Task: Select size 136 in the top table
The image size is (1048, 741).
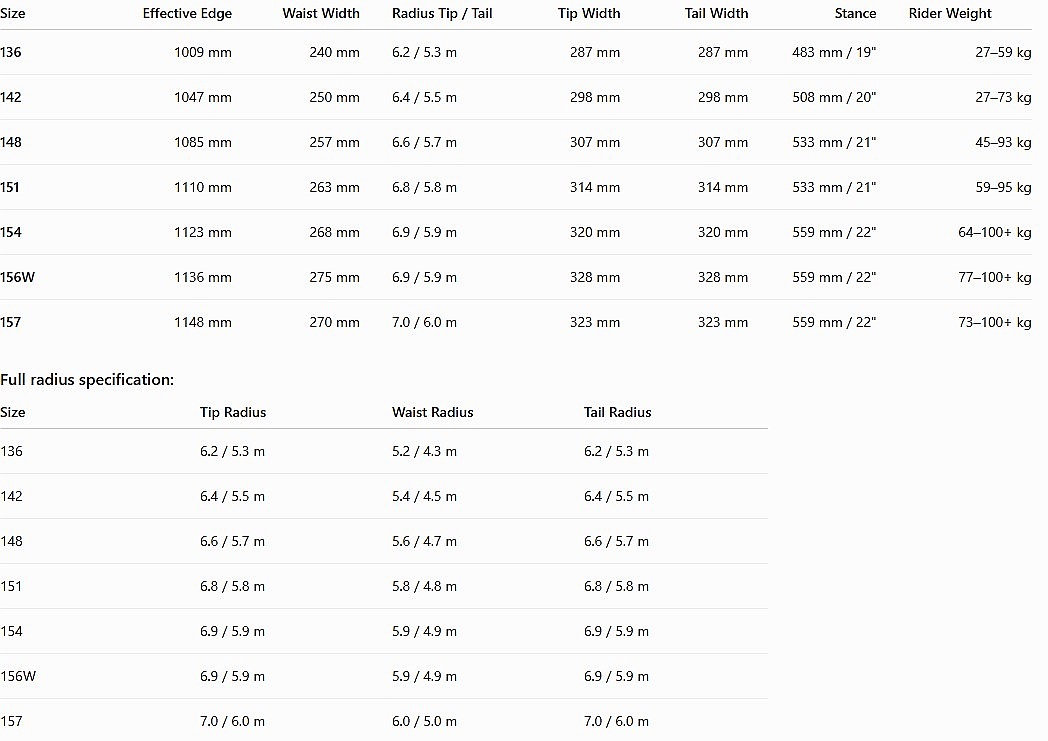Action: (11, 52)
